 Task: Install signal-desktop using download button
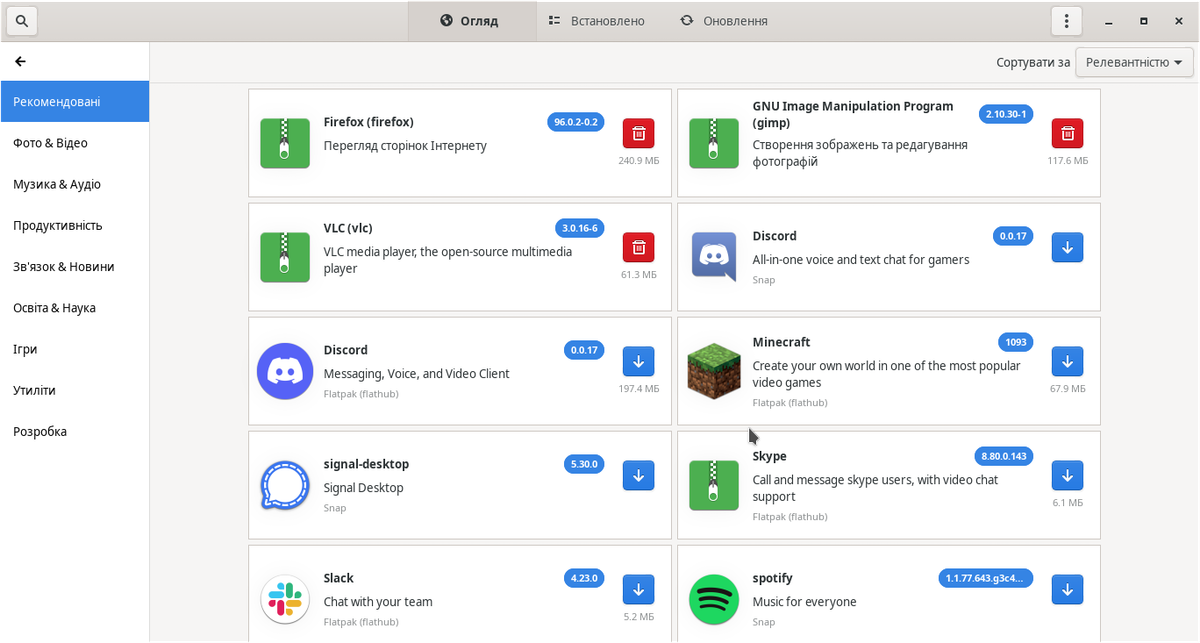[639, 475]
